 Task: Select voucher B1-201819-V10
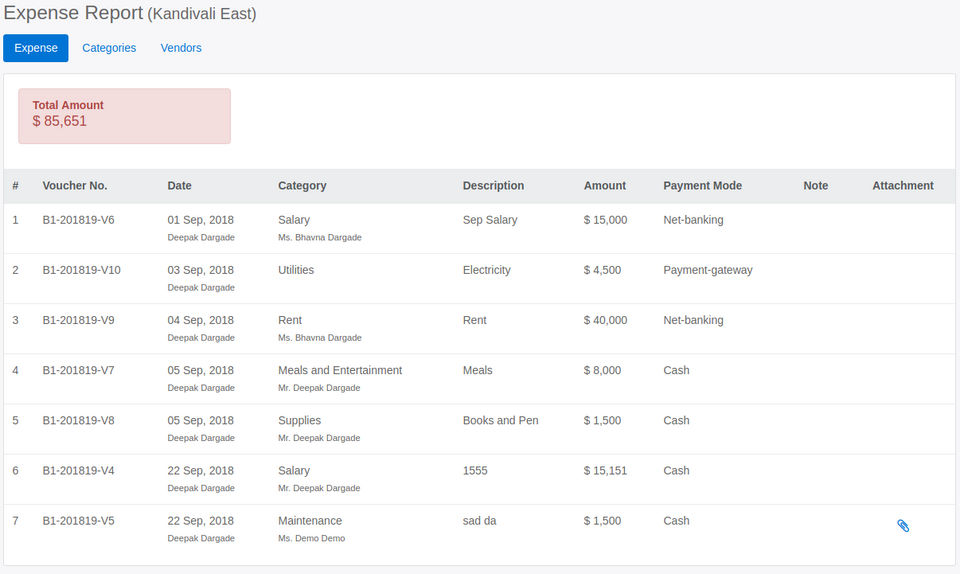pos(81,270)
